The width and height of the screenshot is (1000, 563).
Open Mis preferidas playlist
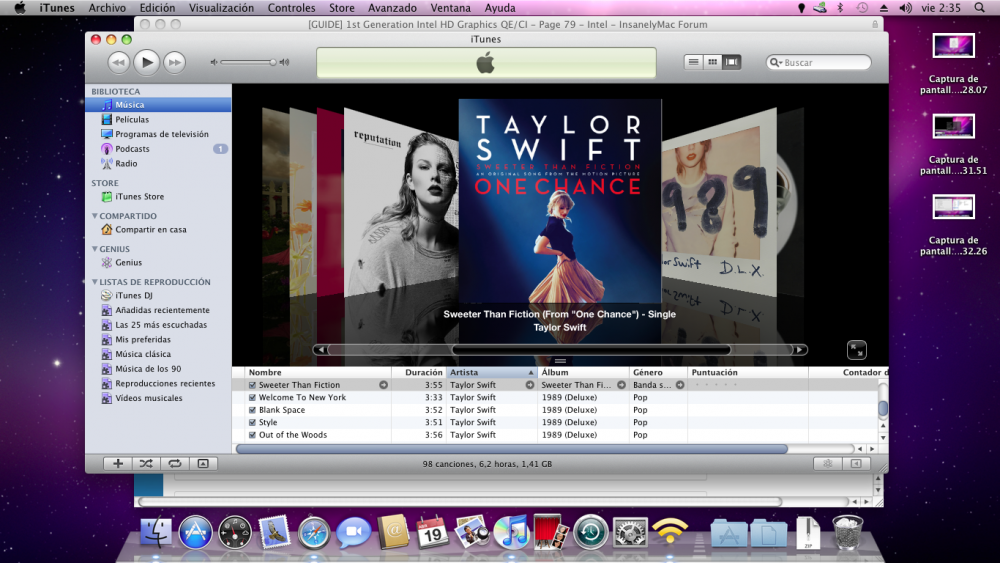(158, 339)
